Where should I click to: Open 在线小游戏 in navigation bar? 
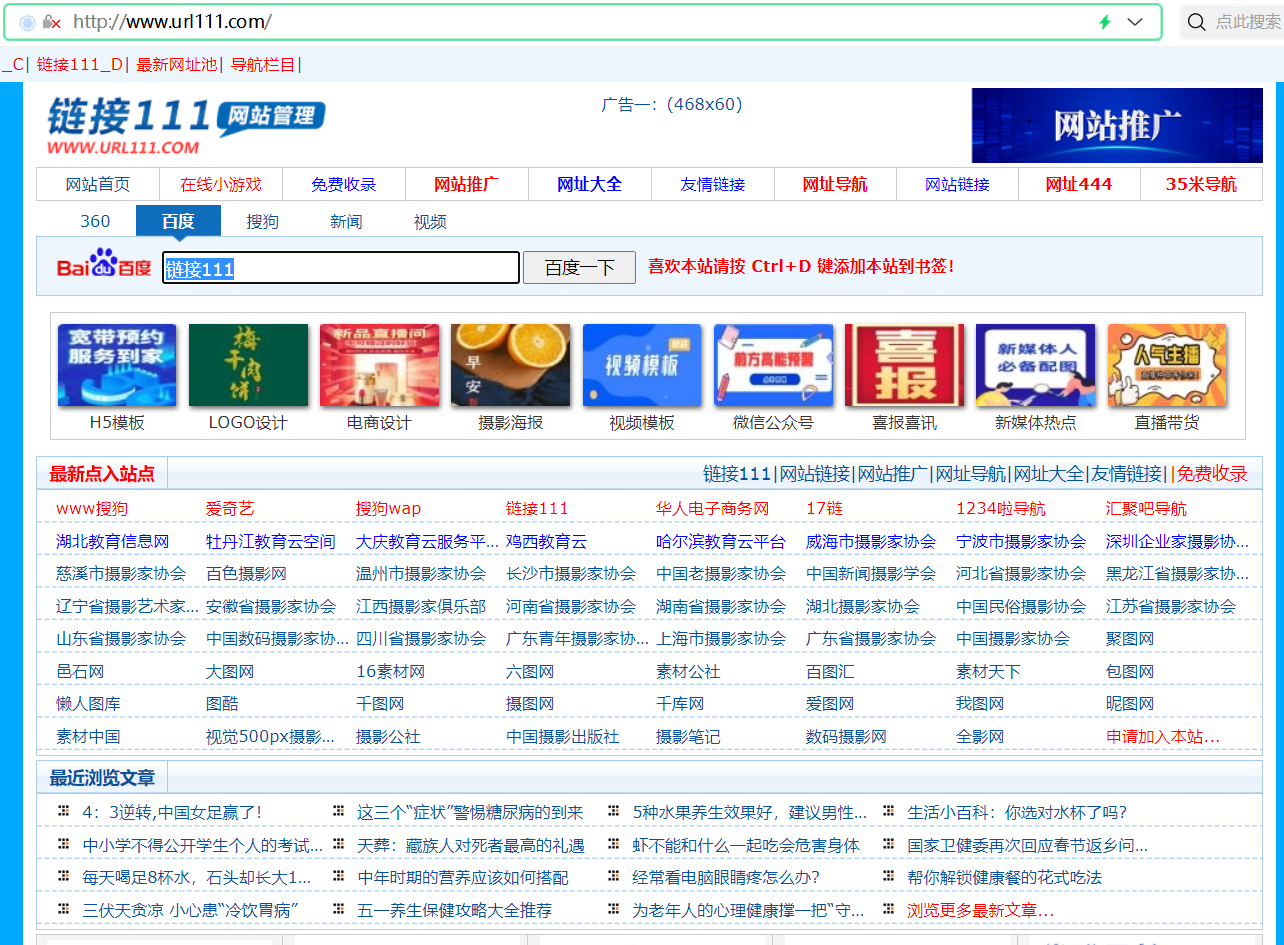[221, 184]
